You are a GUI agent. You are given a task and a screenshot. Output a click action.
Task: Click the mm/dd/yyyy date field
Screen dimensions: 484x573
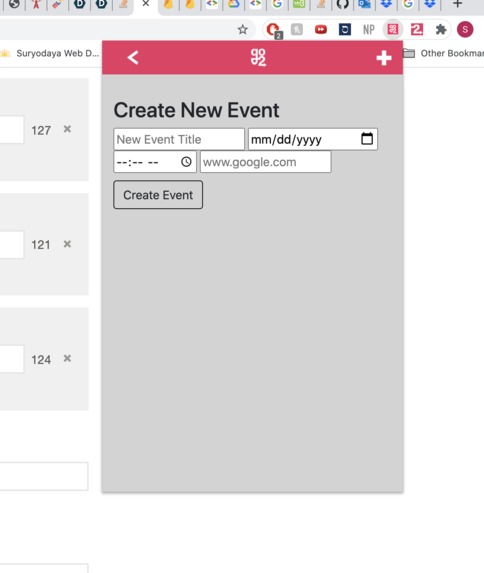[x=313, y=139]
